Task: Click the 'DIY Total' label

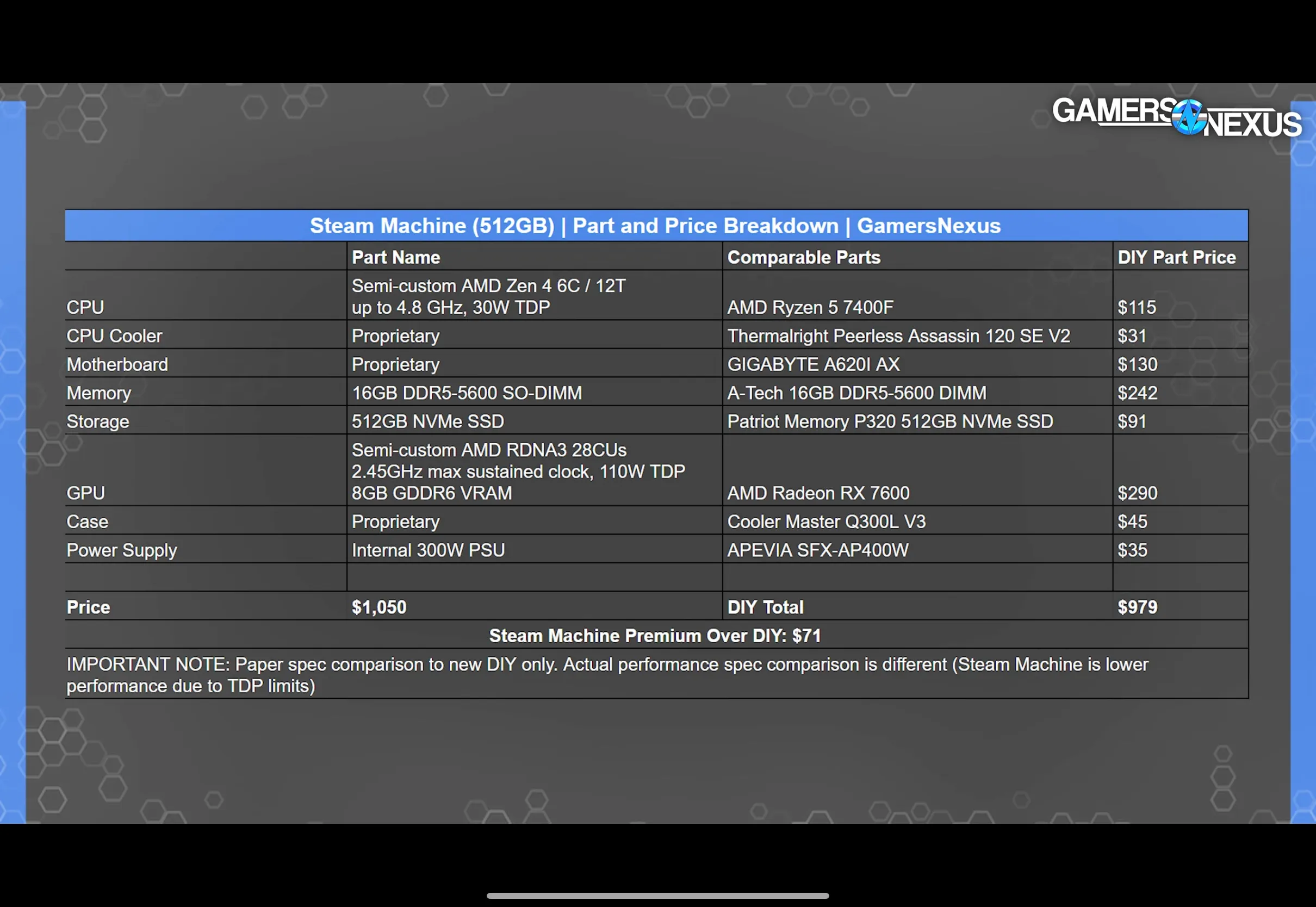Action: [x=765, y=607]
